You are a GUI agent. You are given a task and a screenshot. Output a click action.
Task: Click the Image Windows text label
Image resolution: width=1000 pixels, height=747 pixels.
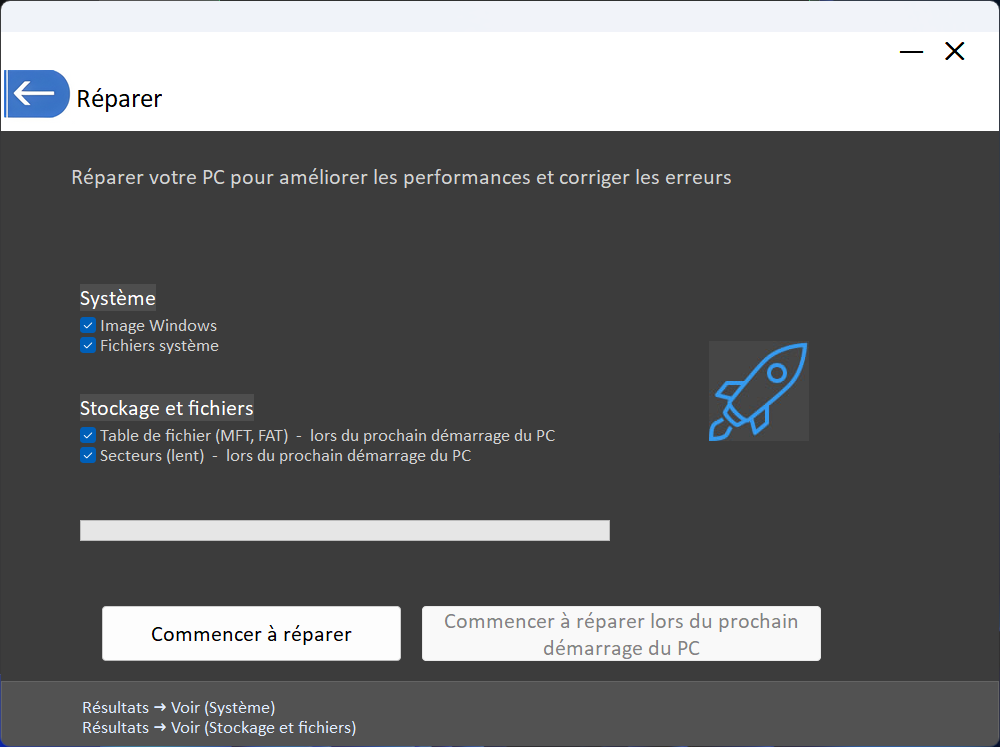click(158, 325)
